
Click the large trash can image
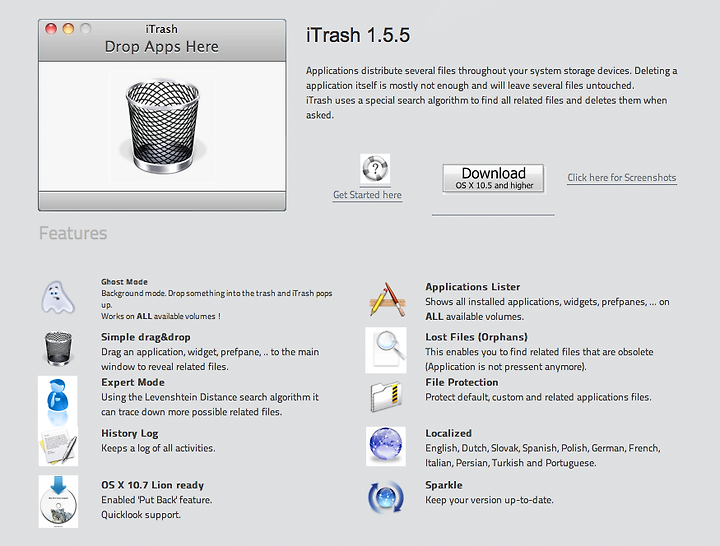tap(163, 126)
